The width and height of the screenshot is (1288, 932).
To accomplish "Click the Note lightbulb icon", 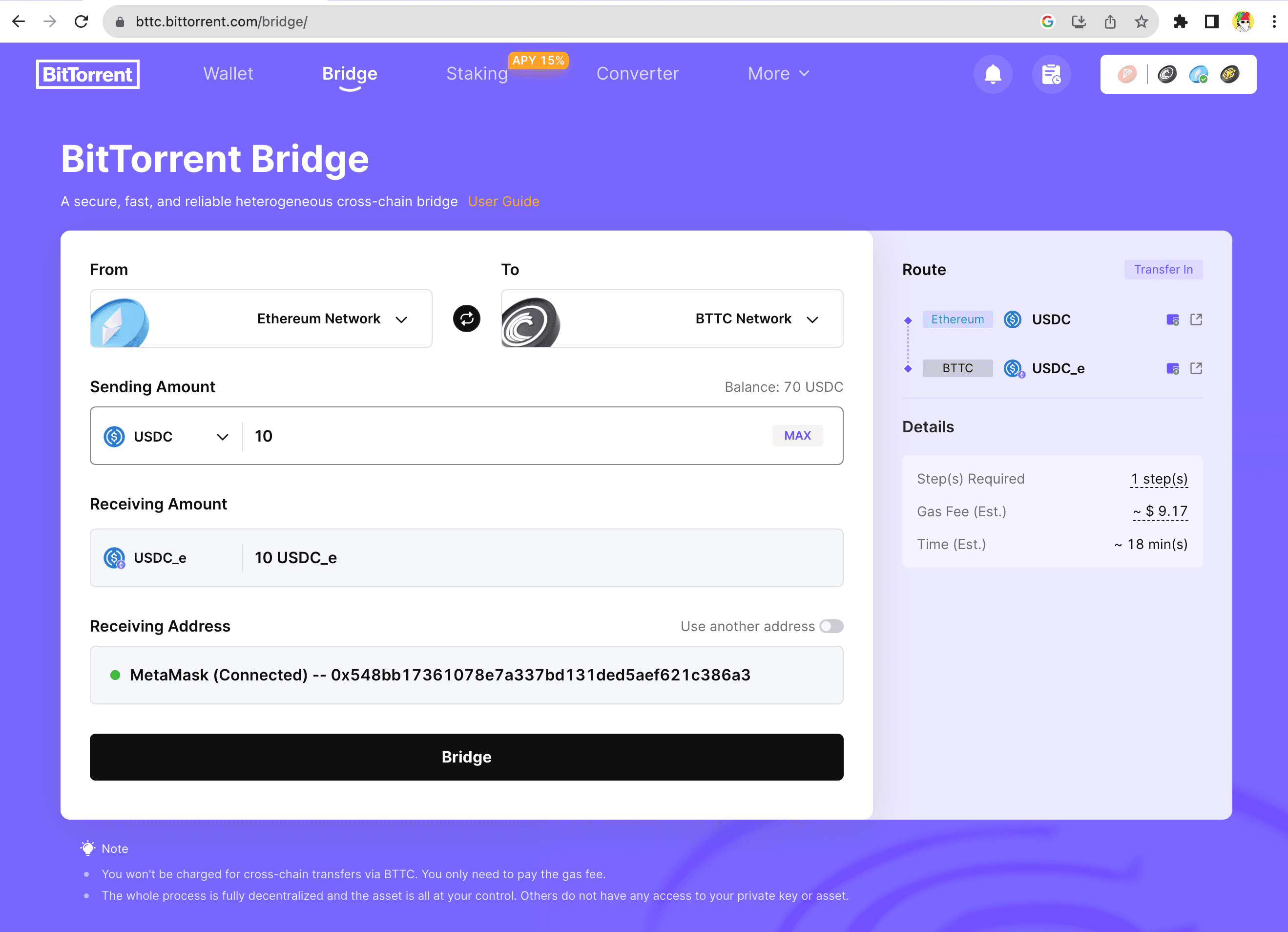I will pos(87,848).
